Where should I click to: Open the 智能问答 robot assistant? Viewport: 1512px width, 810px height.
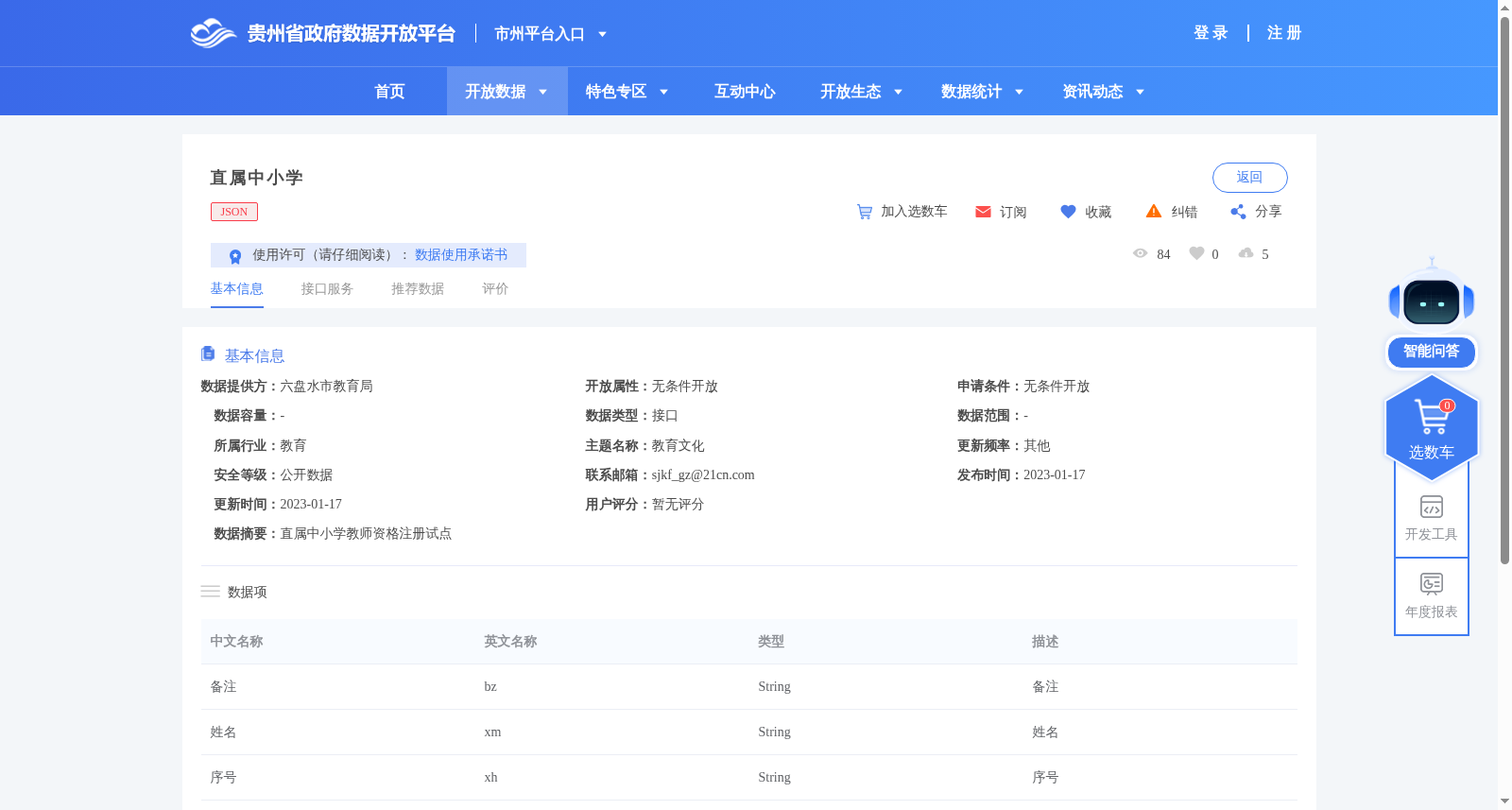click(x=1432, y=314)
